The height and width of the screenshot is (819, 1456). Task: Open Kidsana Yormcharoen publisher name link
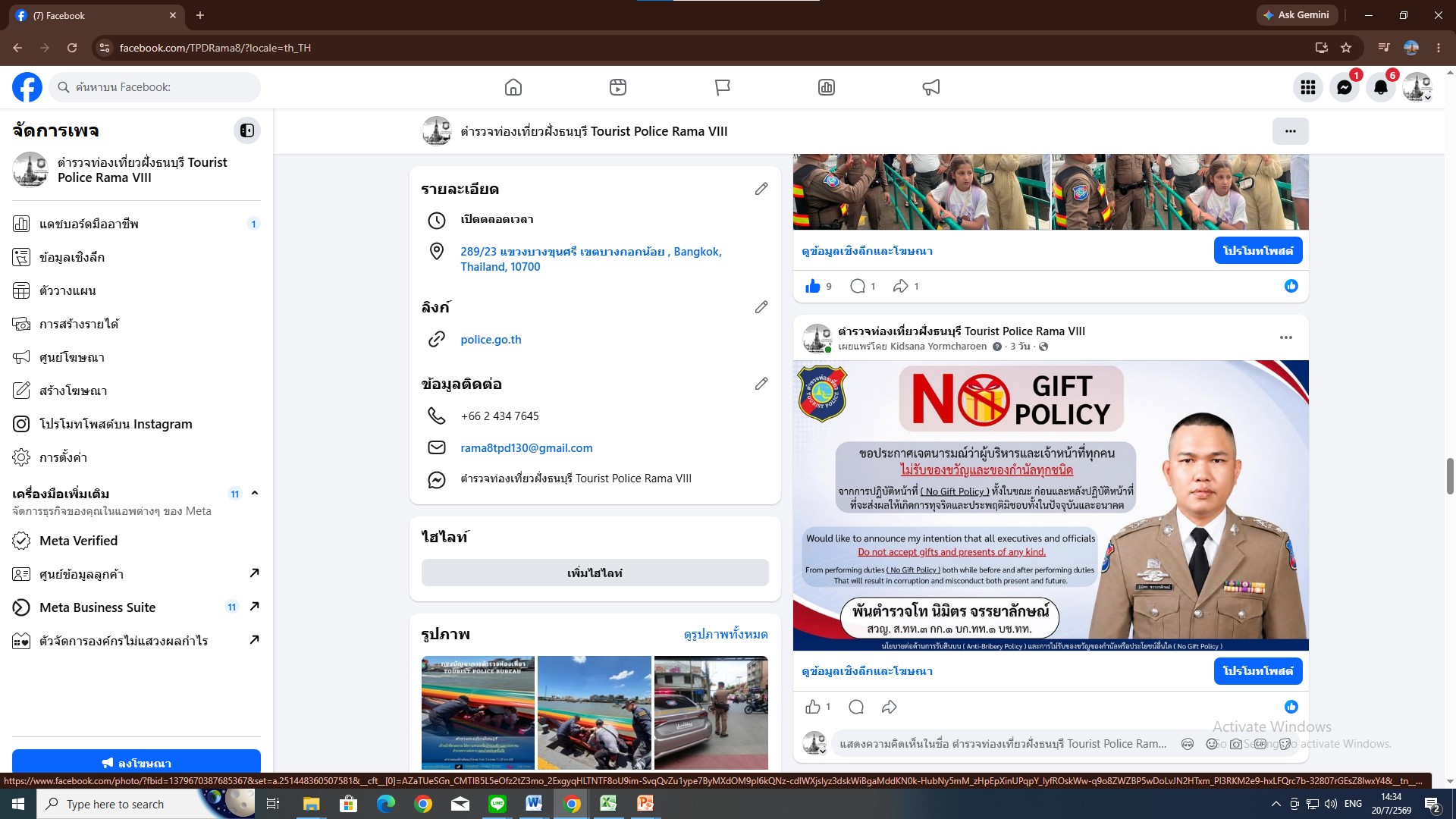click(938, 347)
